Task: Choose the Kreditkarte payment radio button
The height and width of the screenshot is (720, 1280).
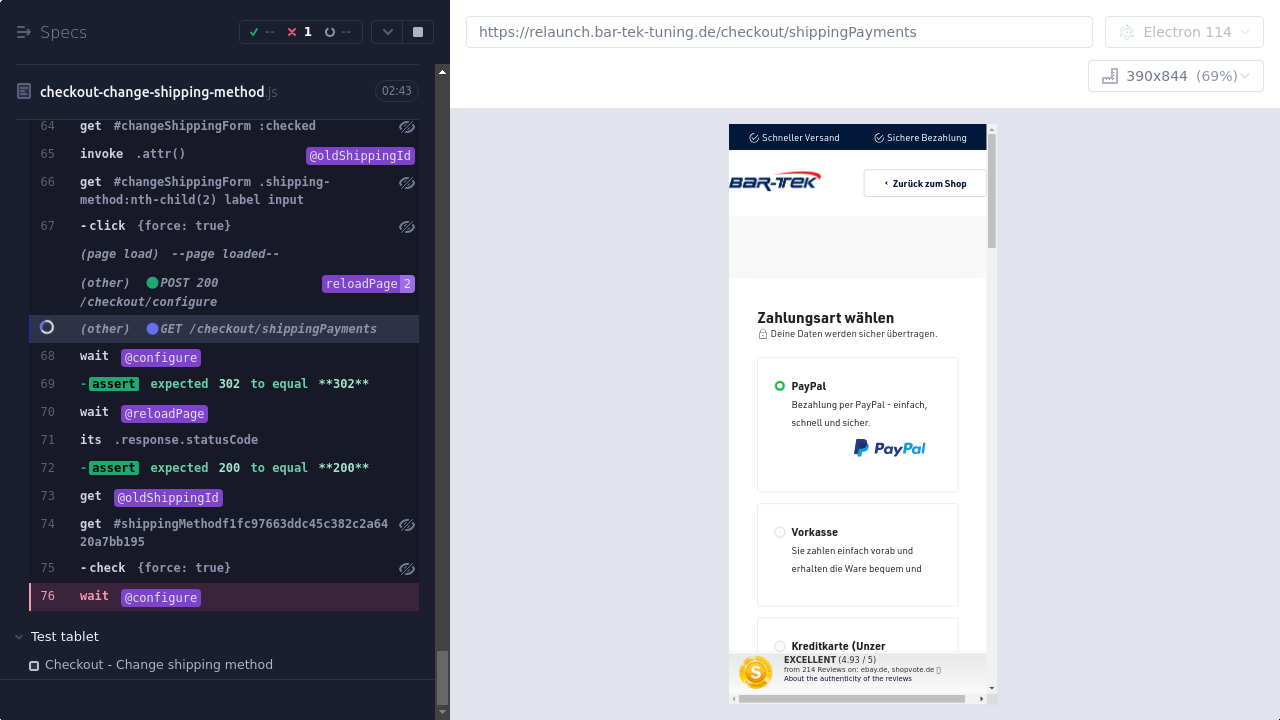Action: point(780,646)
